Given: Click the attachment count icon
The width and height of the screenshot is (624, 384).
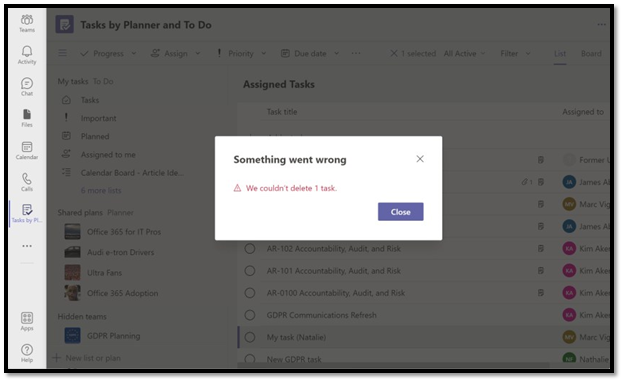Looking at the screenshot, I should pos(527,182).
